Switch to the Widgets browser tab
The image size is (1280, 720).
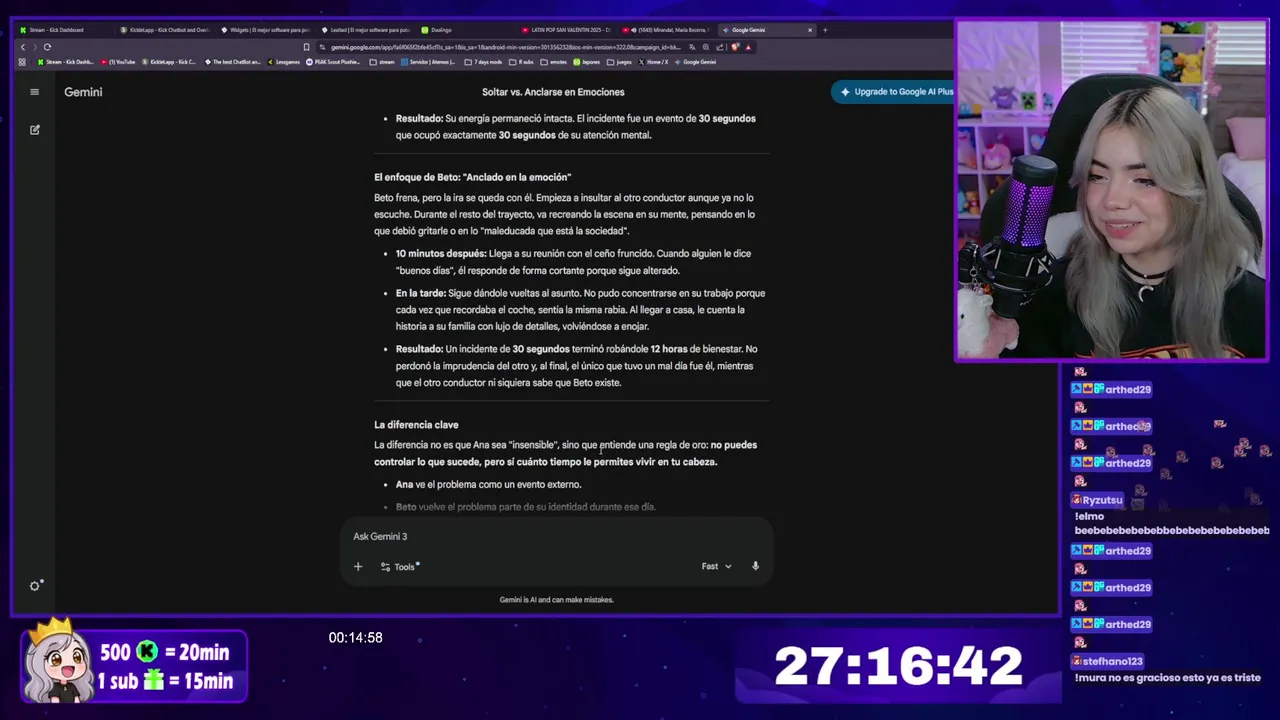pyautogui.click(x=265, y=30)
